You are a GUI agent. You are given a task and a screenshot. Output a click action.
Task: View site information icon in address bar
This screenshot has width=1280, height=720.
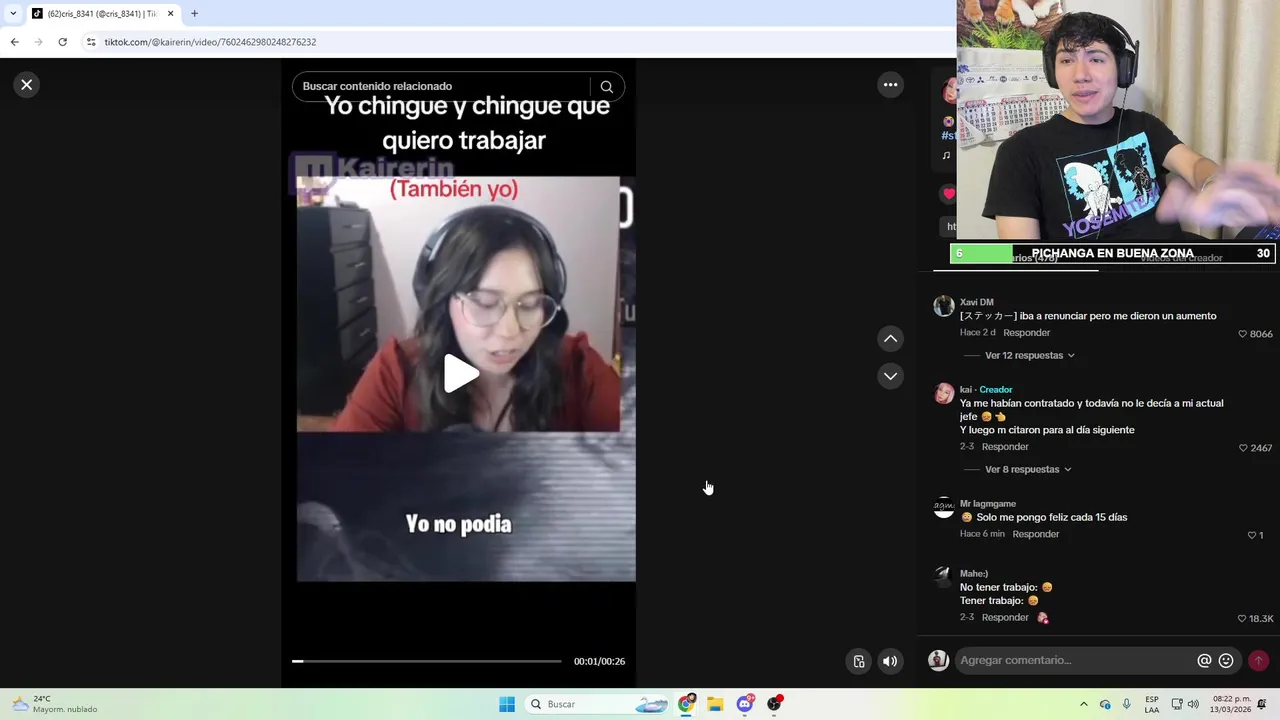coord(91,42)
